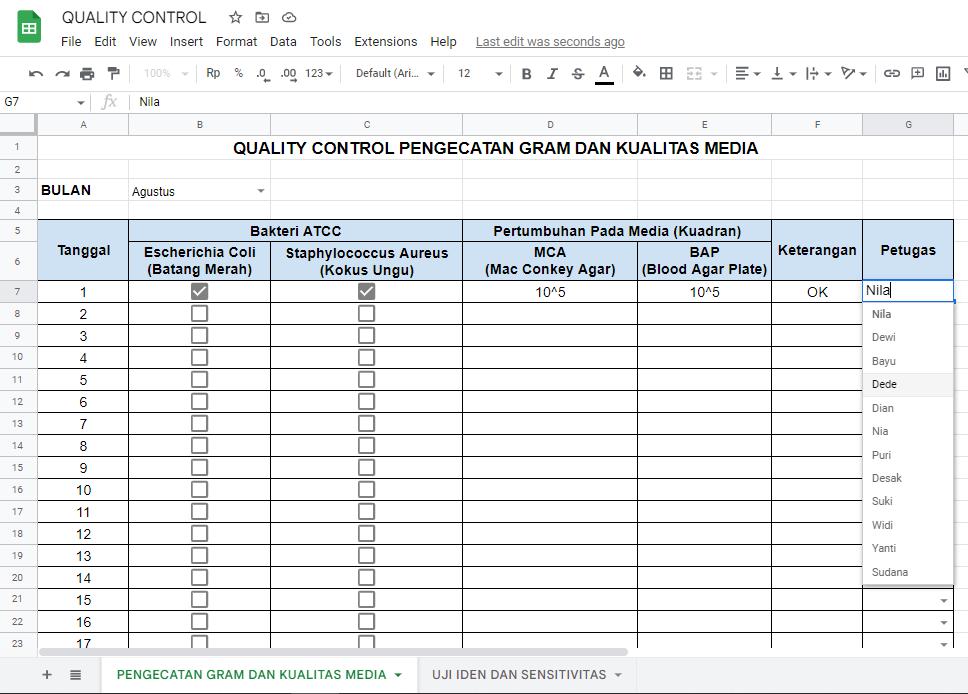This screenshot has height=694, width=968.
Task: Open the more number formats 123 dropdown
Action: [x=319, y=73]
